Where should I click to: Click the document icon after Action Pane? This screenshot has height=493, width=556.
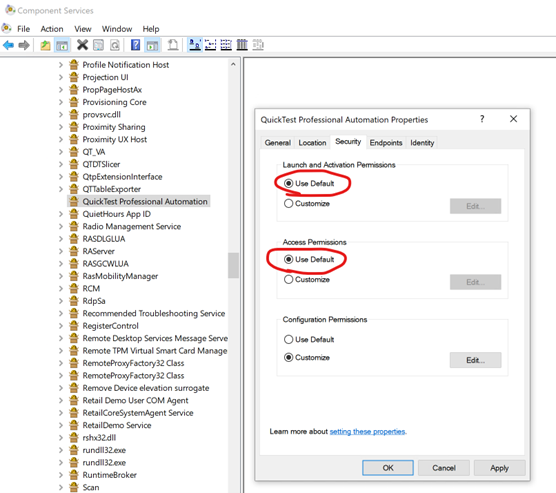click(x=173, y=45)
